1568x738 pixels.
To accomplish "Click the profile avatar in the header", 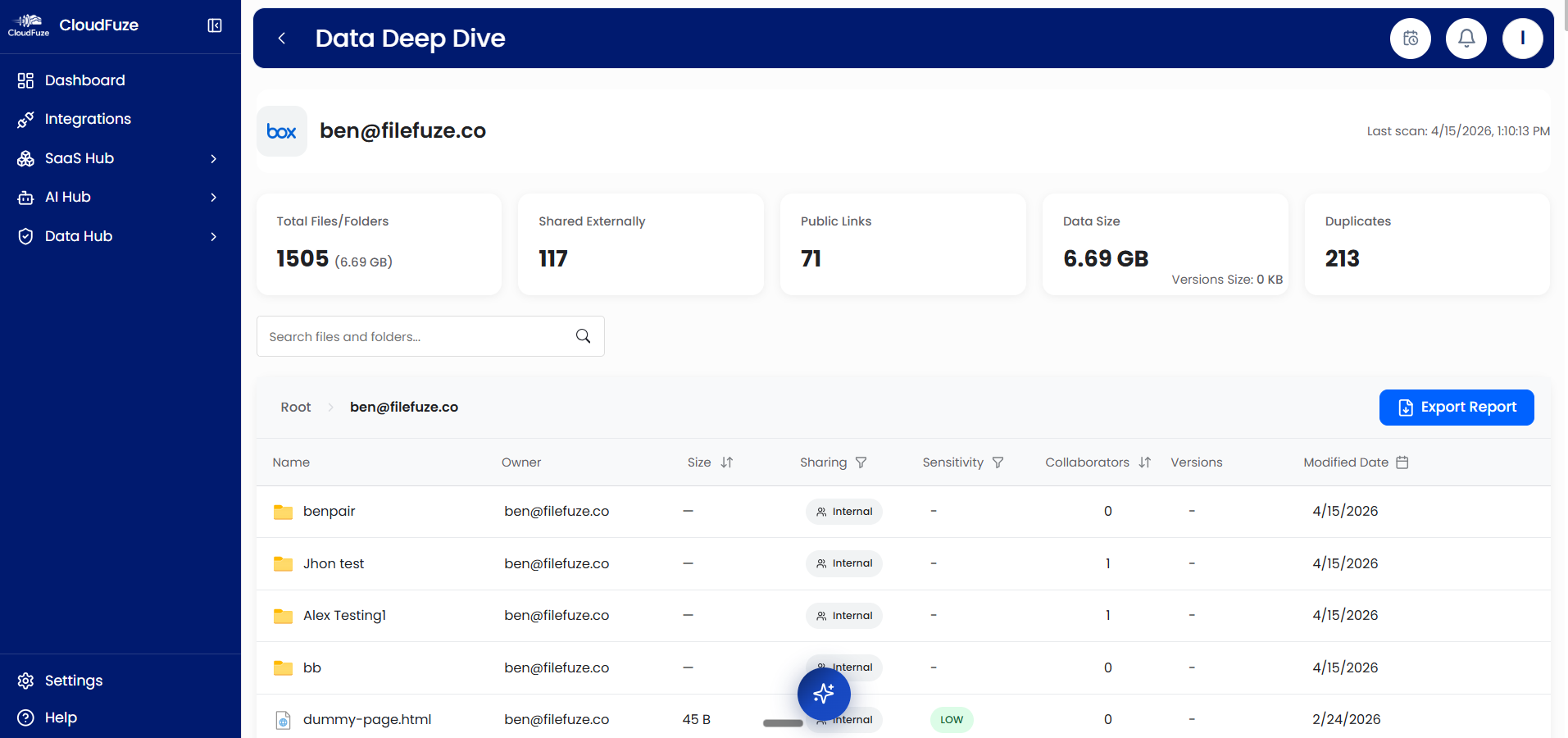I will click(x=1523, y=38).
